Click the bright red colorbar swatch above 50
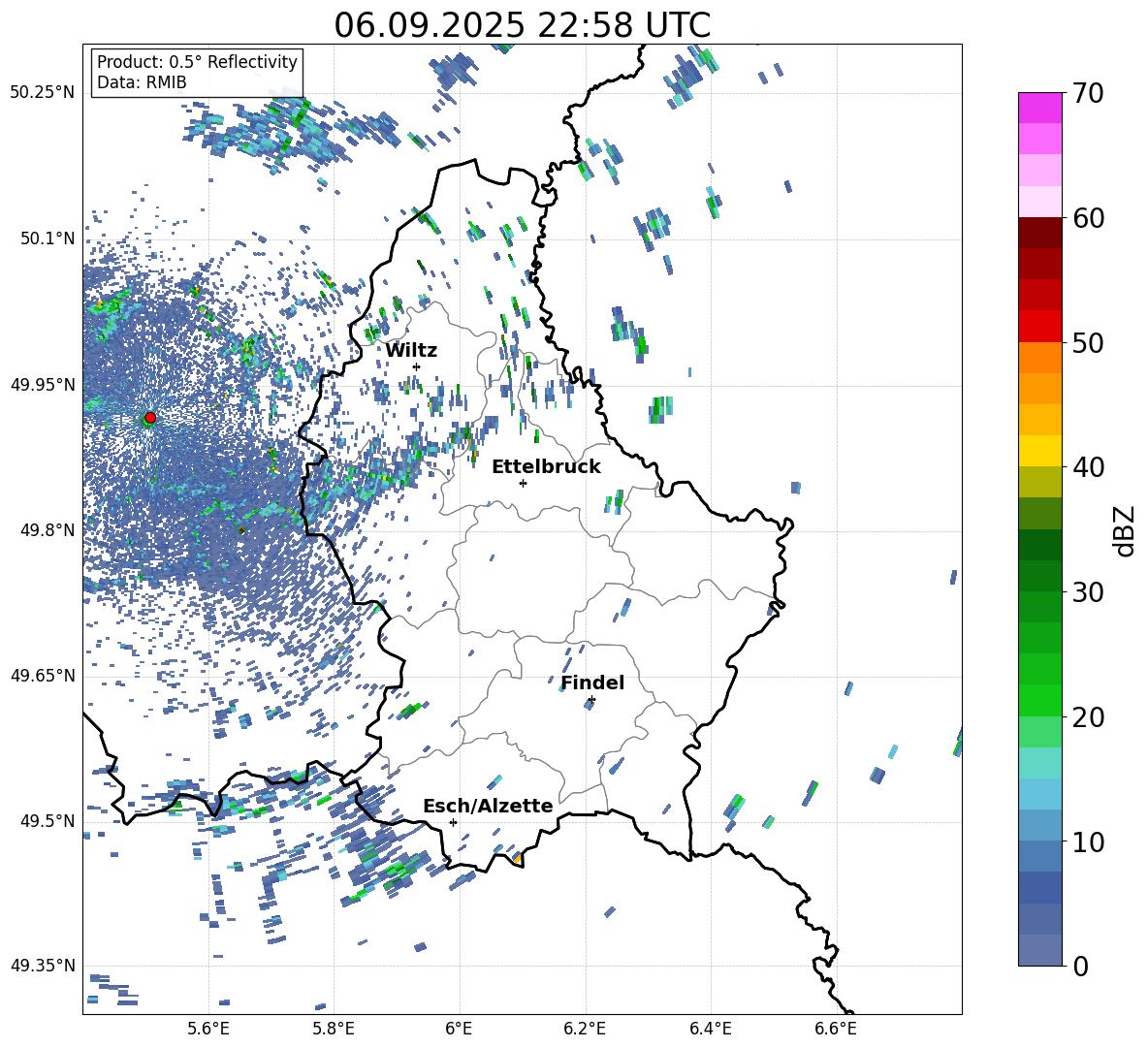Viewport: 1148px width, 1048px height. point(1039,327)
